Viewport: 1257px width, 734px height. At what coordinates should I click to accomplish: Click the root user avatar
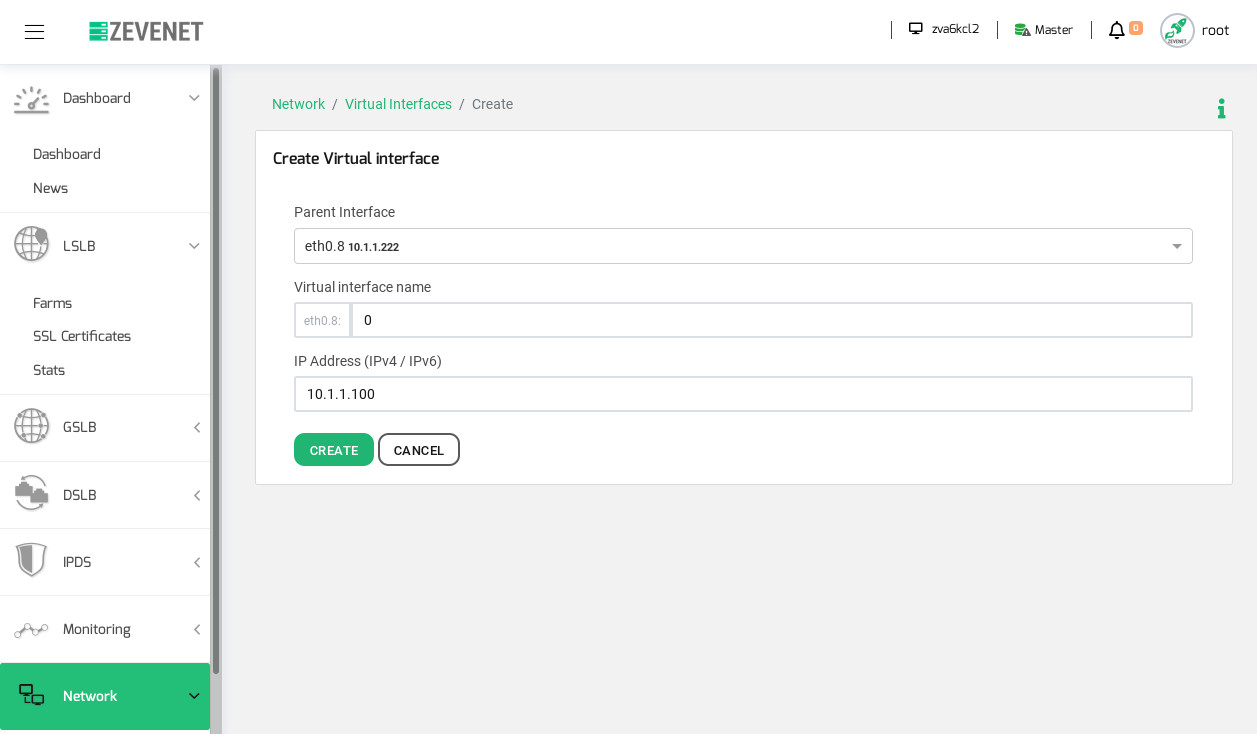tap(1177, 30)
